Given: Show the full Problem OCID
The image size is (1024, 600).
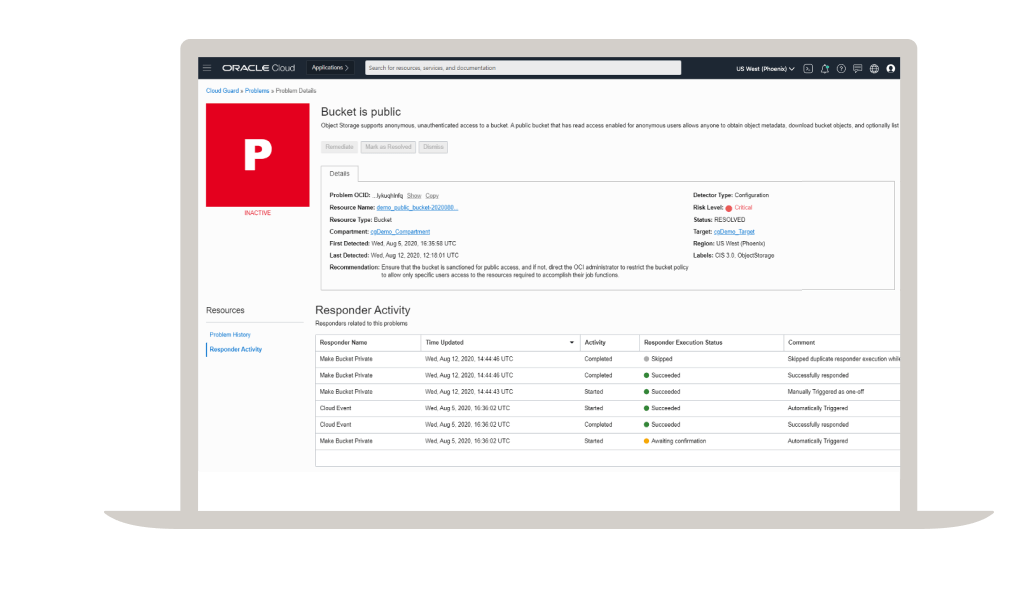Looking at the screenshot, I should [414, 195].
